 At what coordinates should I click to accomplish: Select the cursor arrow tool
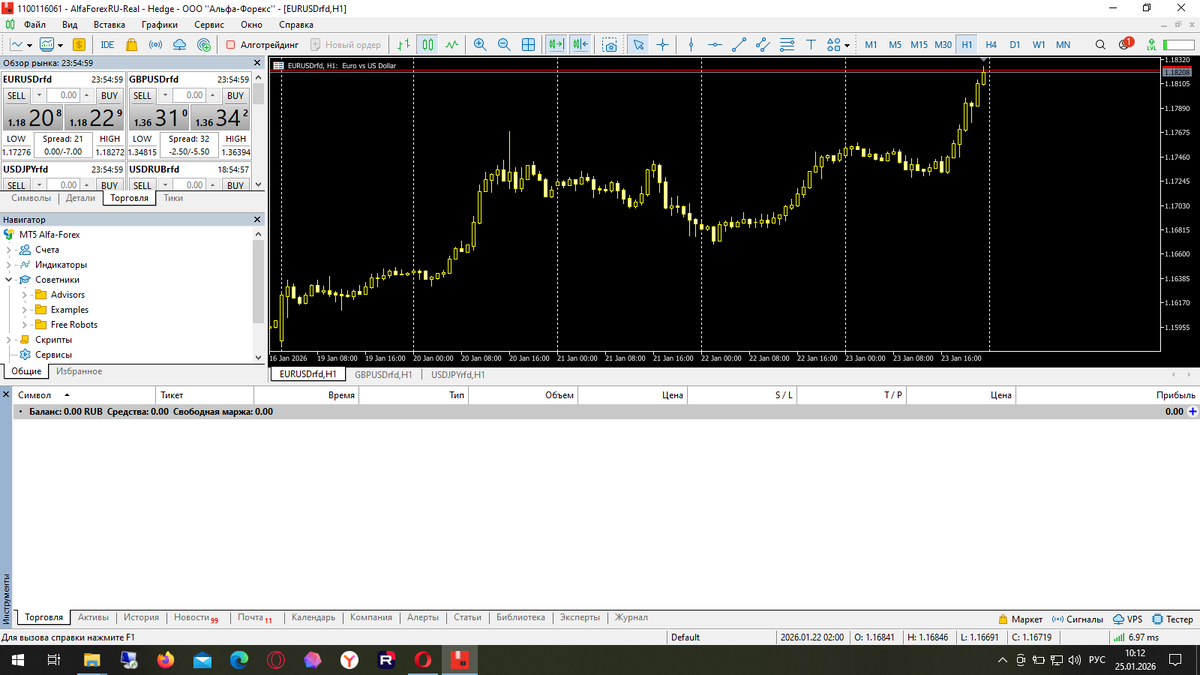[x=637, y=45]
